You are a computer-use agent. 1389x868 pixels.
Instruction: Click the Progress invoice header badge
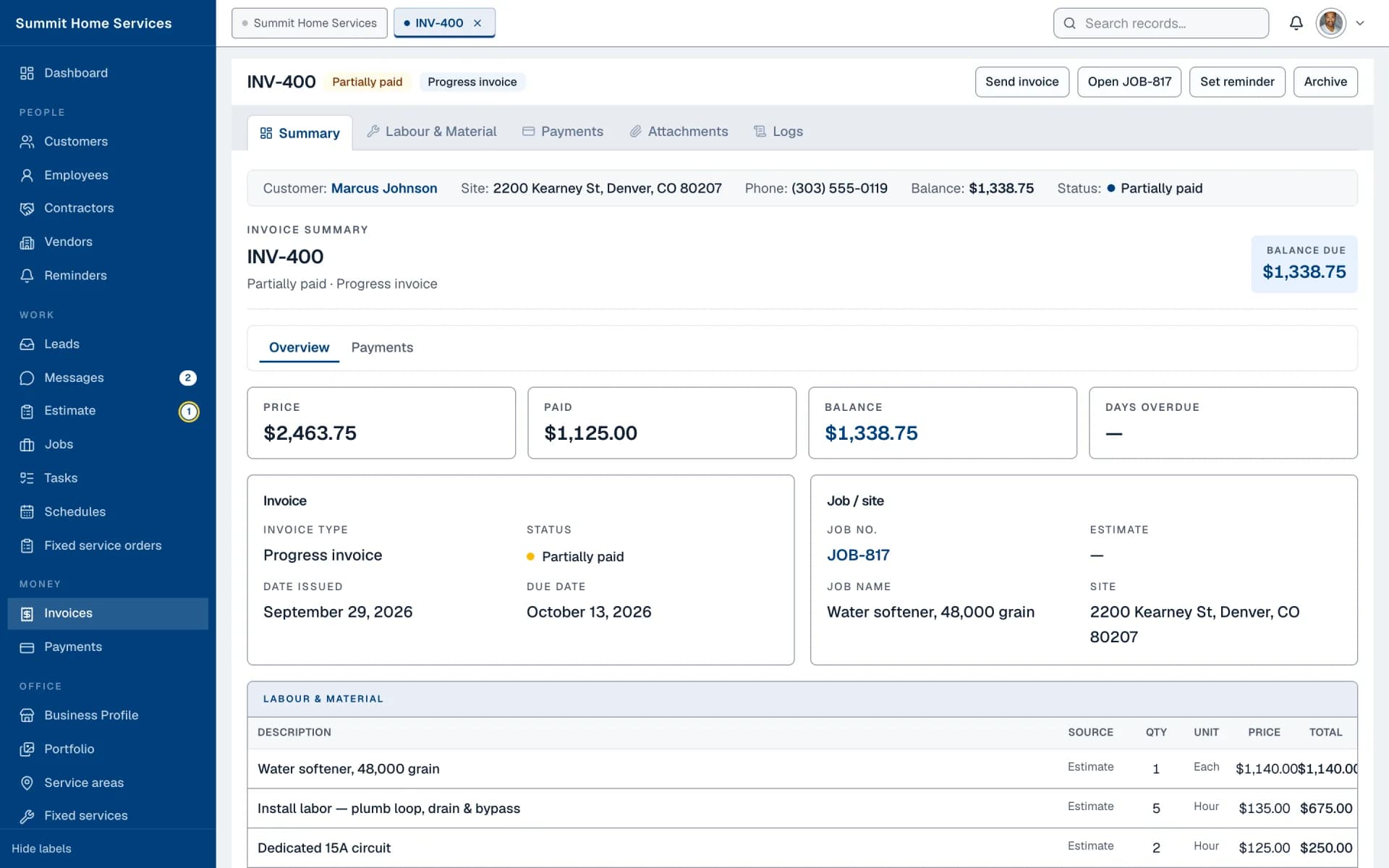click(472, 82)
